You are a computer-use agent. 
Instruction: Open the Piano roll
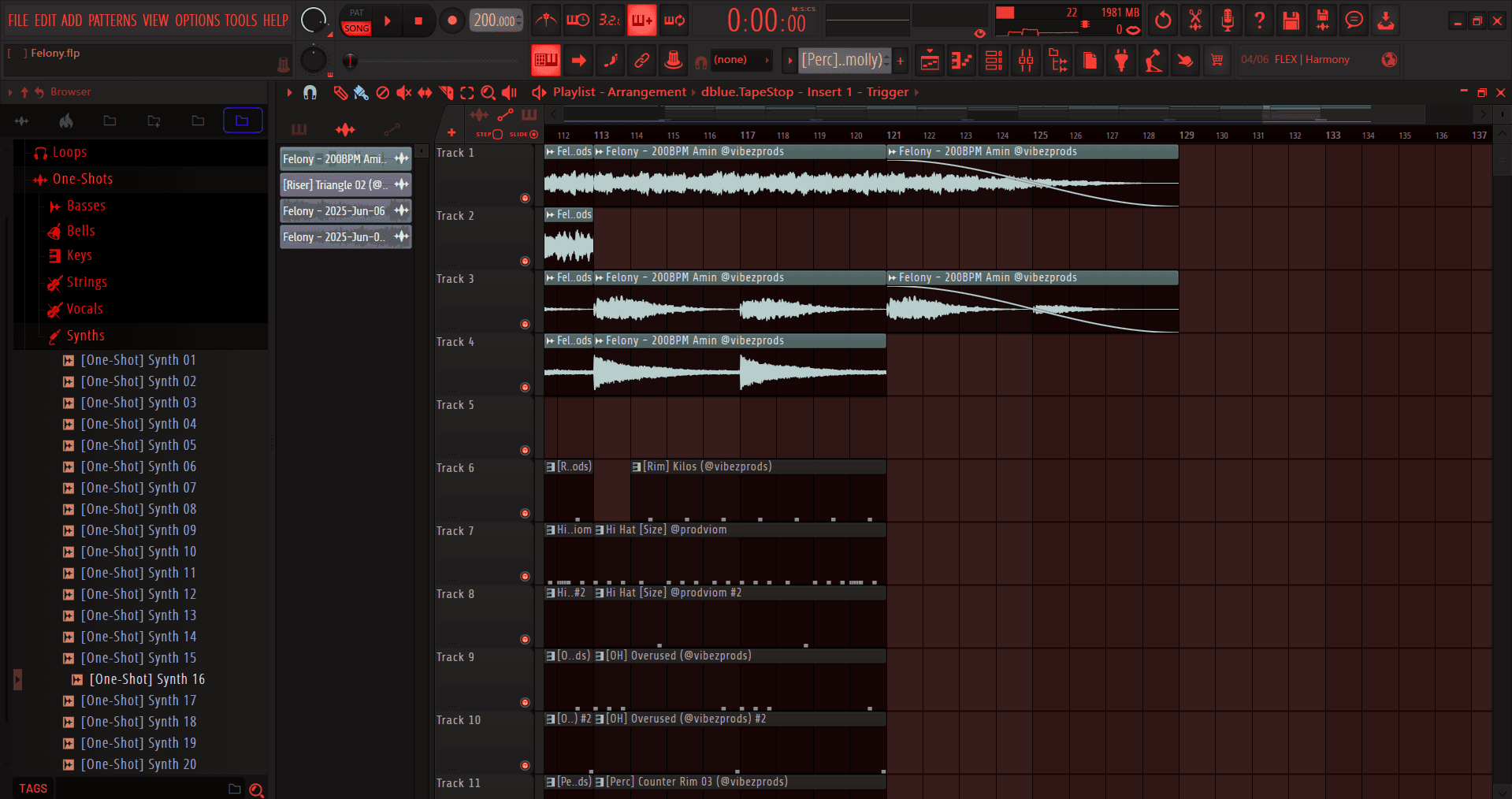[962, 60]
